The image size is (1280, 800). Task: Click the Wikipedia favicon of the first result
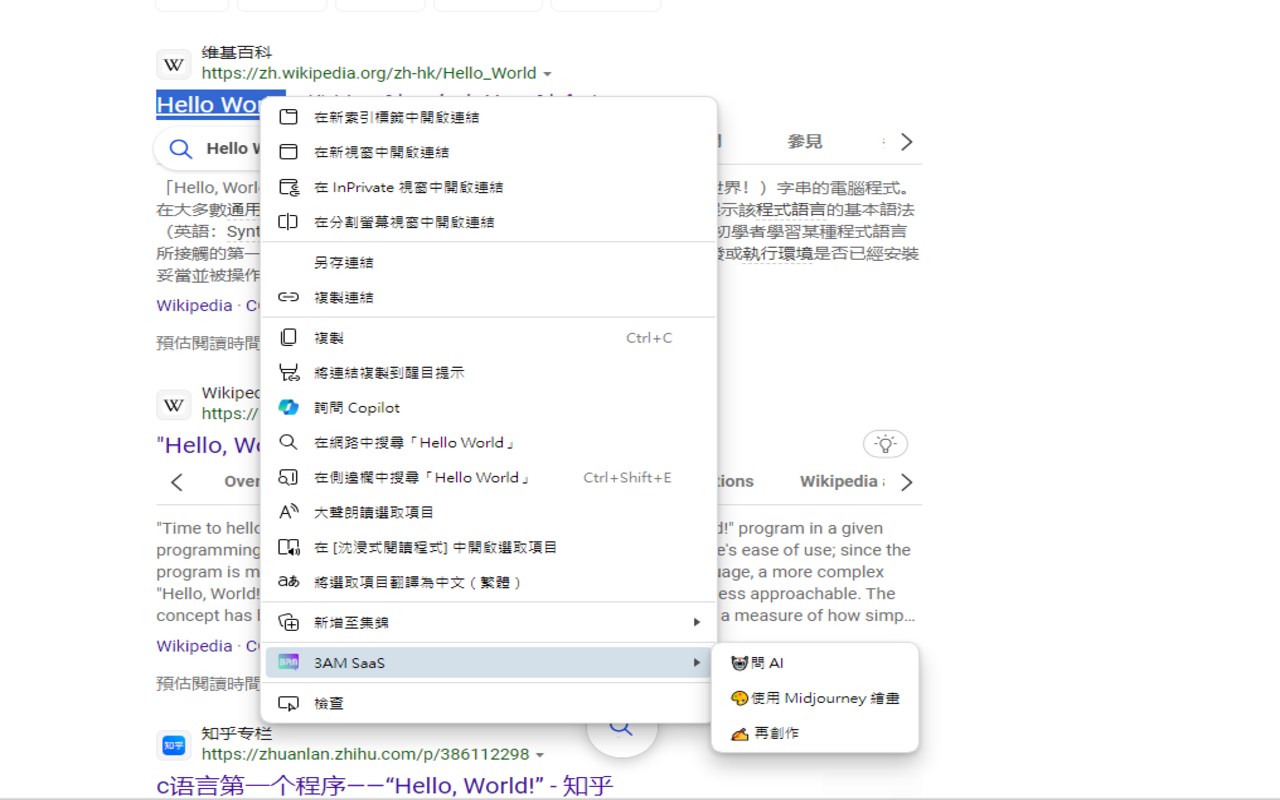click(x=174, y=64)
